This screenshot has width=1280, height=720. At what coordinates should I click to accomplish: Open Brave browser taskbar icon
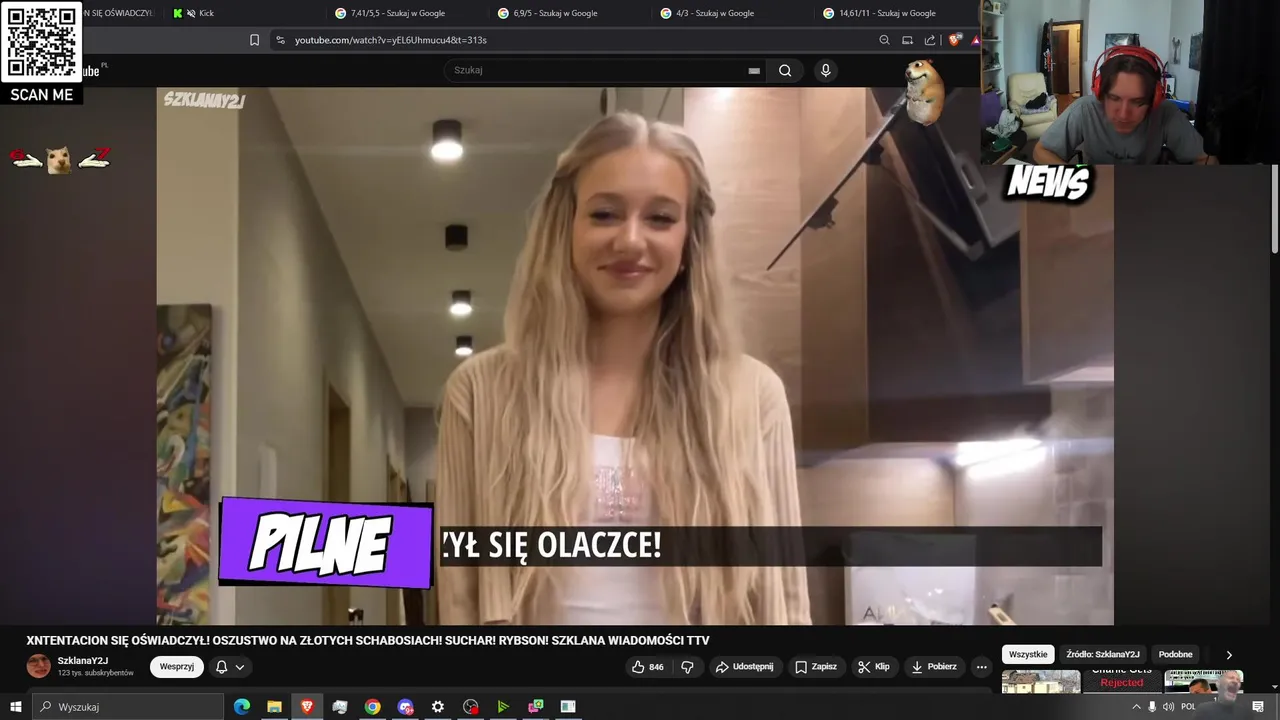point(307,706)
